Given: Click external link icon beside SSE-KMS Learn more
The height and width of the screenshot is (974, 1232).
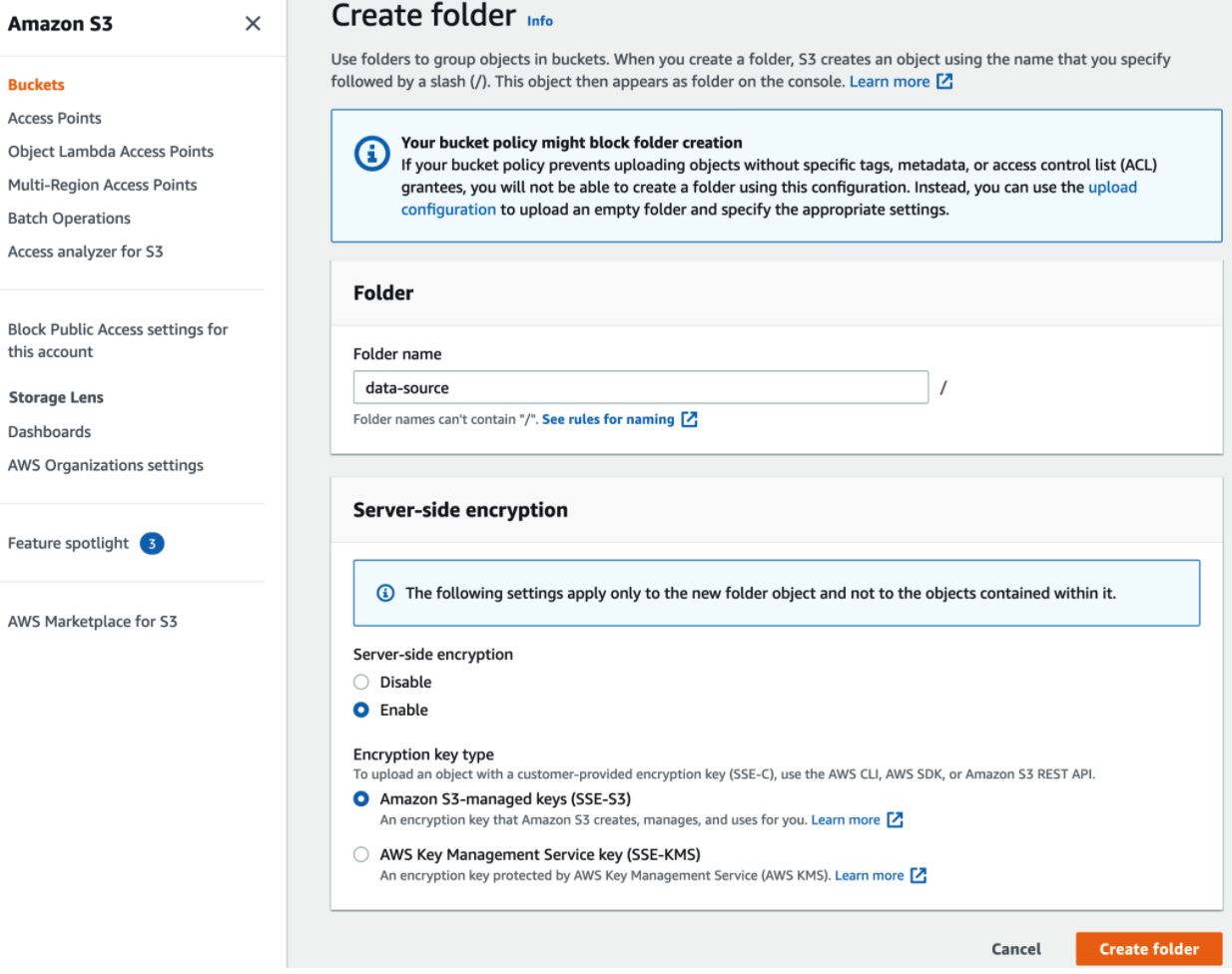Looking at the screenshot, I should [x=919, y=875].
